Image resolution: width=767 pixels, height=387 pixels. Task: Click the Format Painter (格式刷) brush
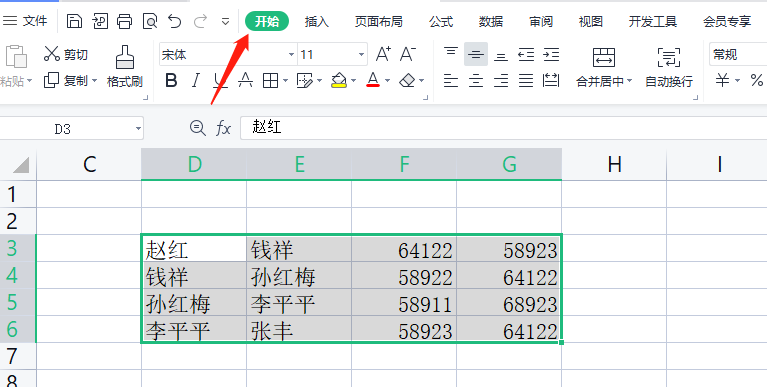click(125, 66)
